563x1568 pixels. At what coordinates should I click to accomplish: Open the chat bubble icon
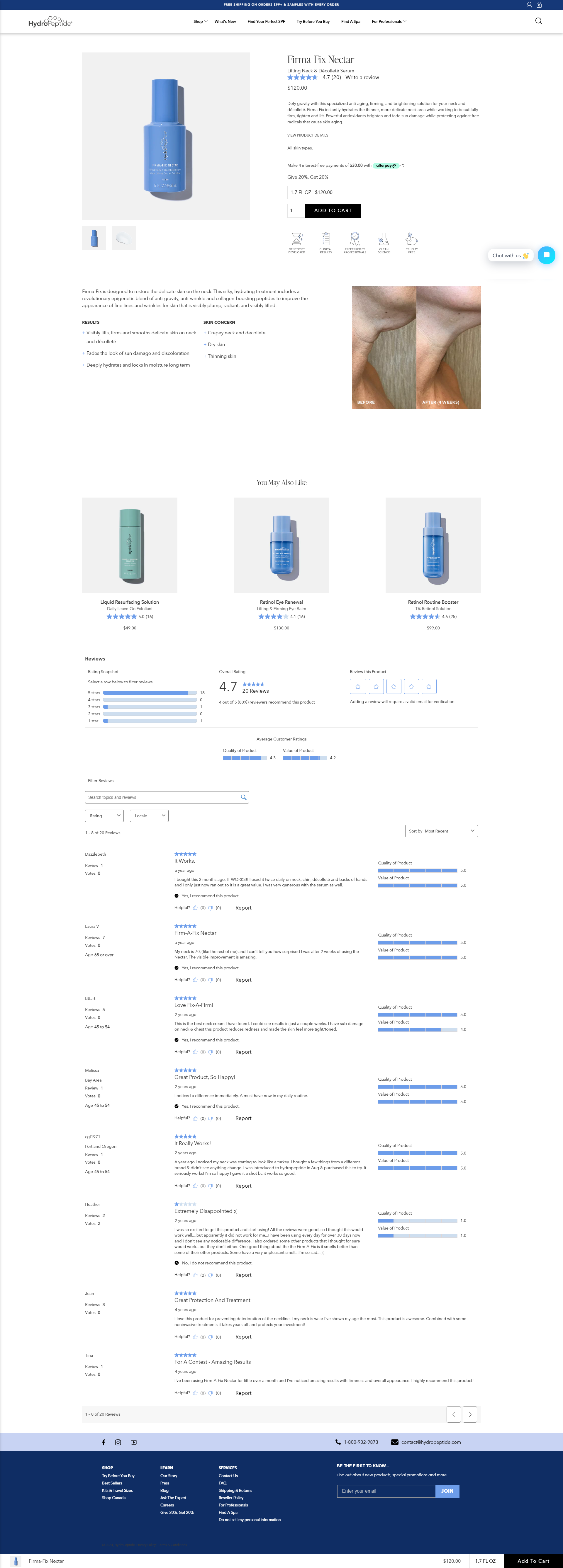(547, 255)
